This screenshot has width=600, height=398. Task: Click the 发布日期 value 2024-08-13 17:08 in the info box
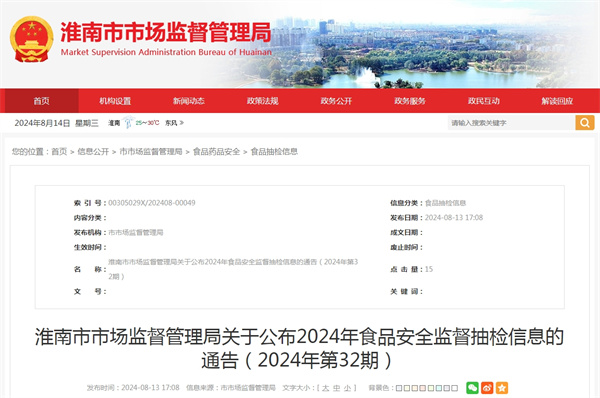point(454,217)
